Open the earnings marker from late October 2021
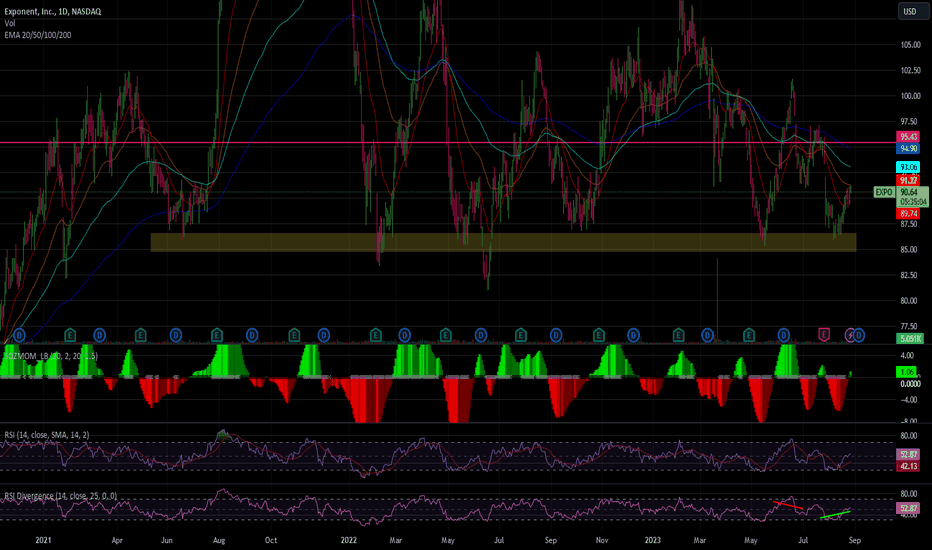932x550 pixels. [x=294, y=335]
